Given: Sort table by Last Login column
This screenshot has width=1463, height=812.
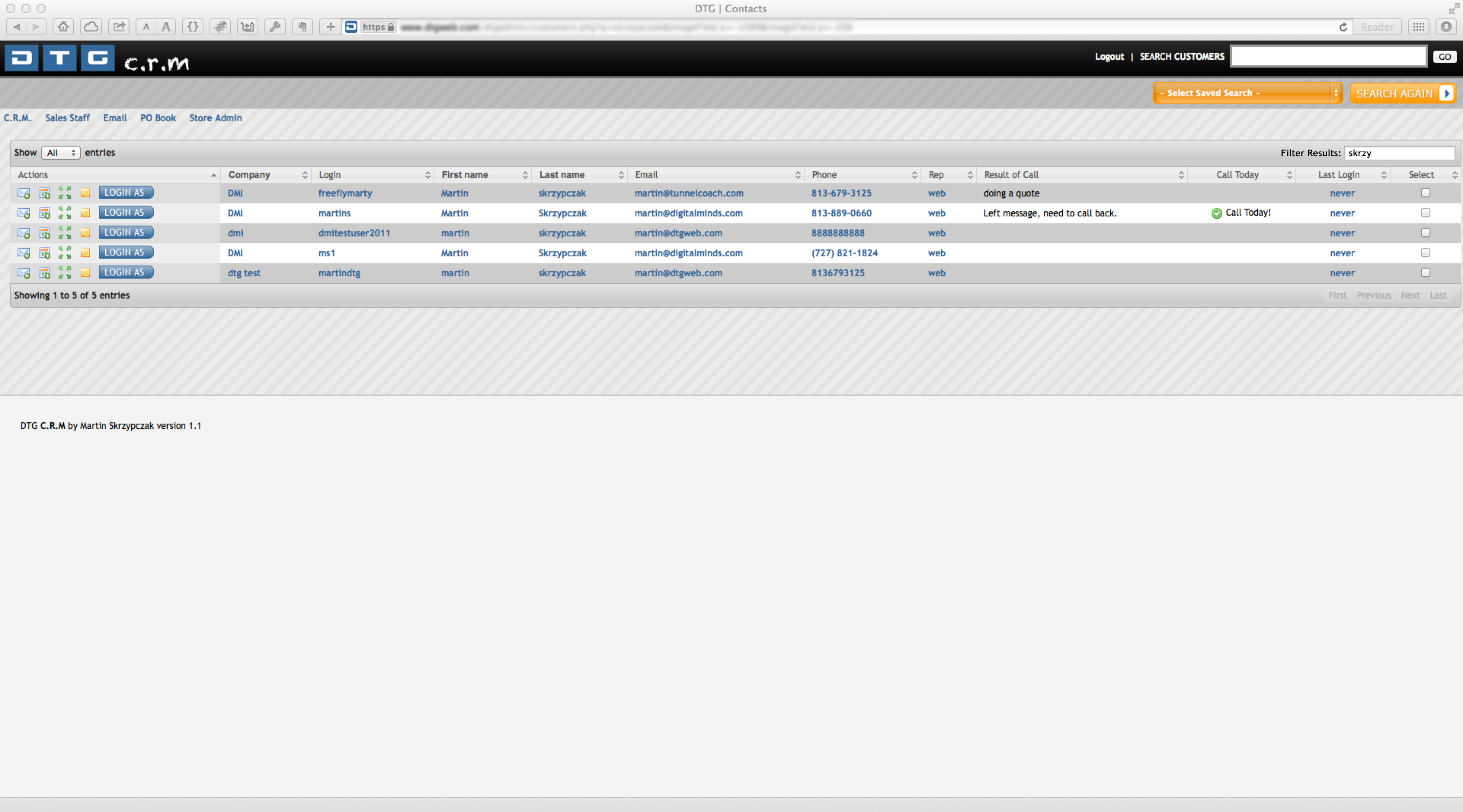Looking at the screenshot, I should point(1343,175).
